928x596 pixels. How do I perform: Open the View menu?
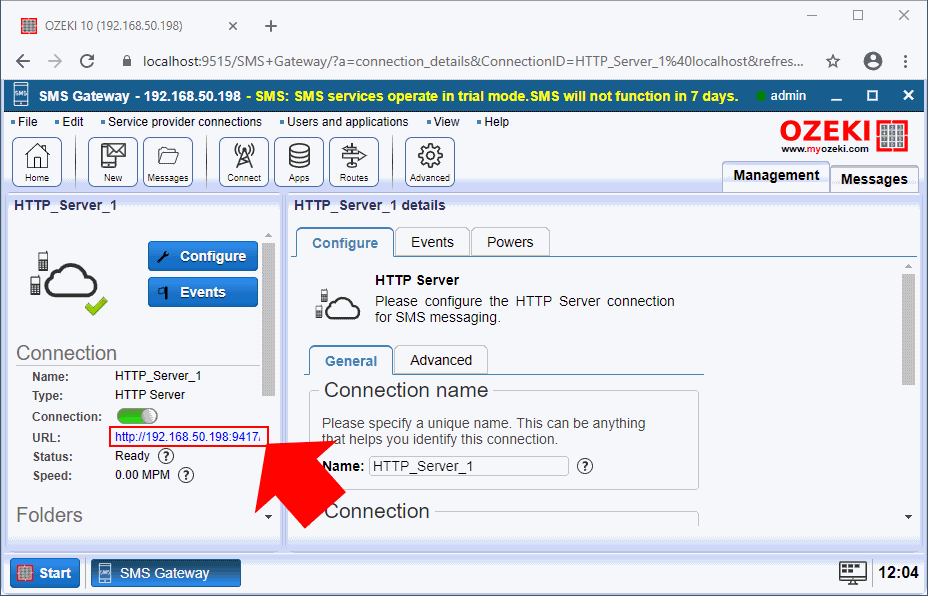point(446,122)
